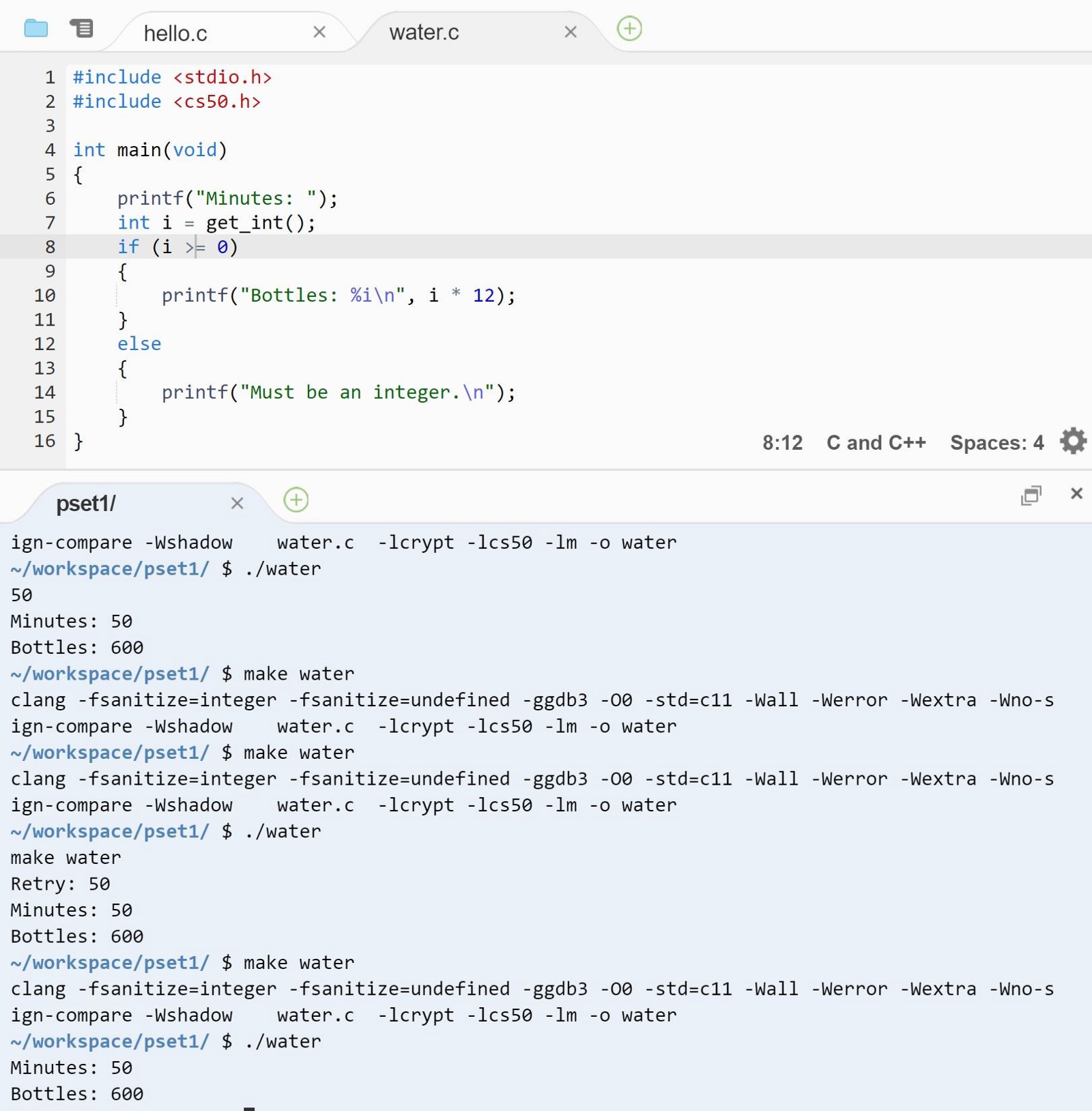The width and height of the screenshot is (1092, 1111).
Task: Close the pset1/ terminal tab
Action: [x=237, y=504]
